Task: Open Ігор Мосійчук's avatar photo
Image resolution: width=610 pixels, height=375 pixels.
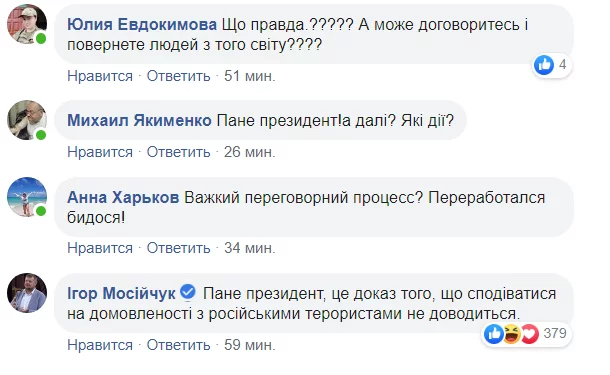Action: [27, 293]
